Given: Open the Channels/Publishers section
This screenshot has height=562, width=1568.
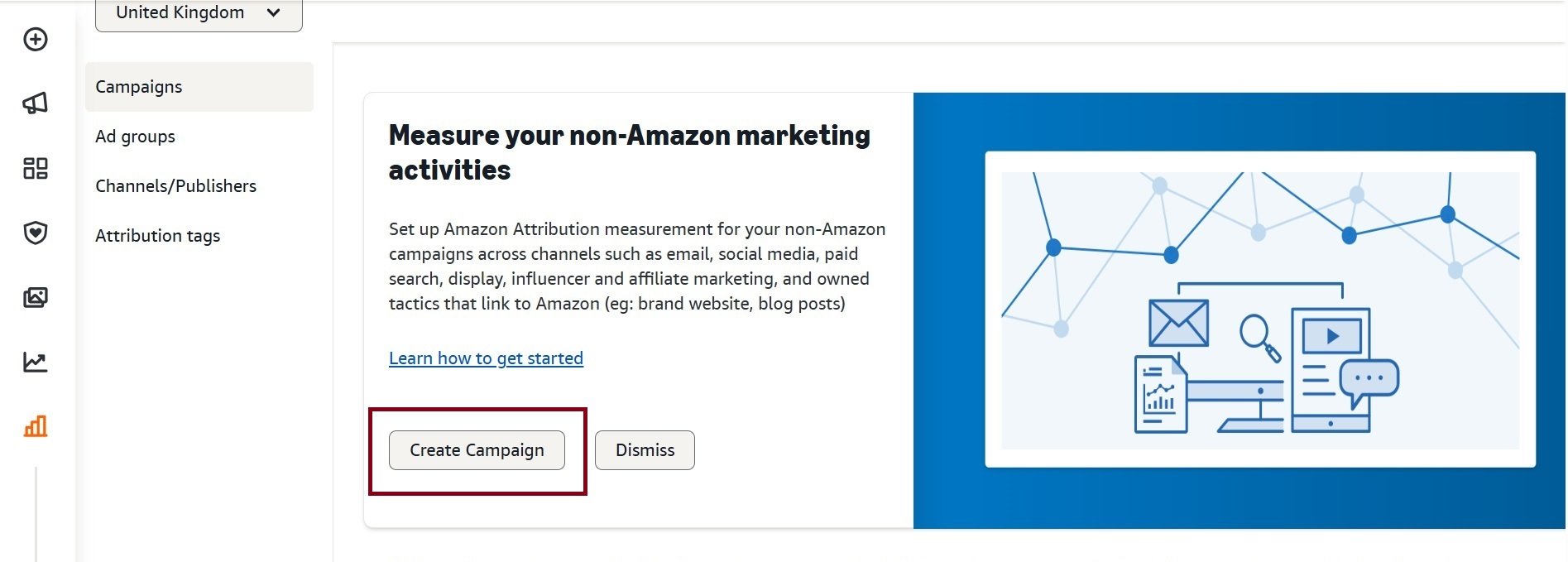Looking at the screenshot, I should point(175,185).
